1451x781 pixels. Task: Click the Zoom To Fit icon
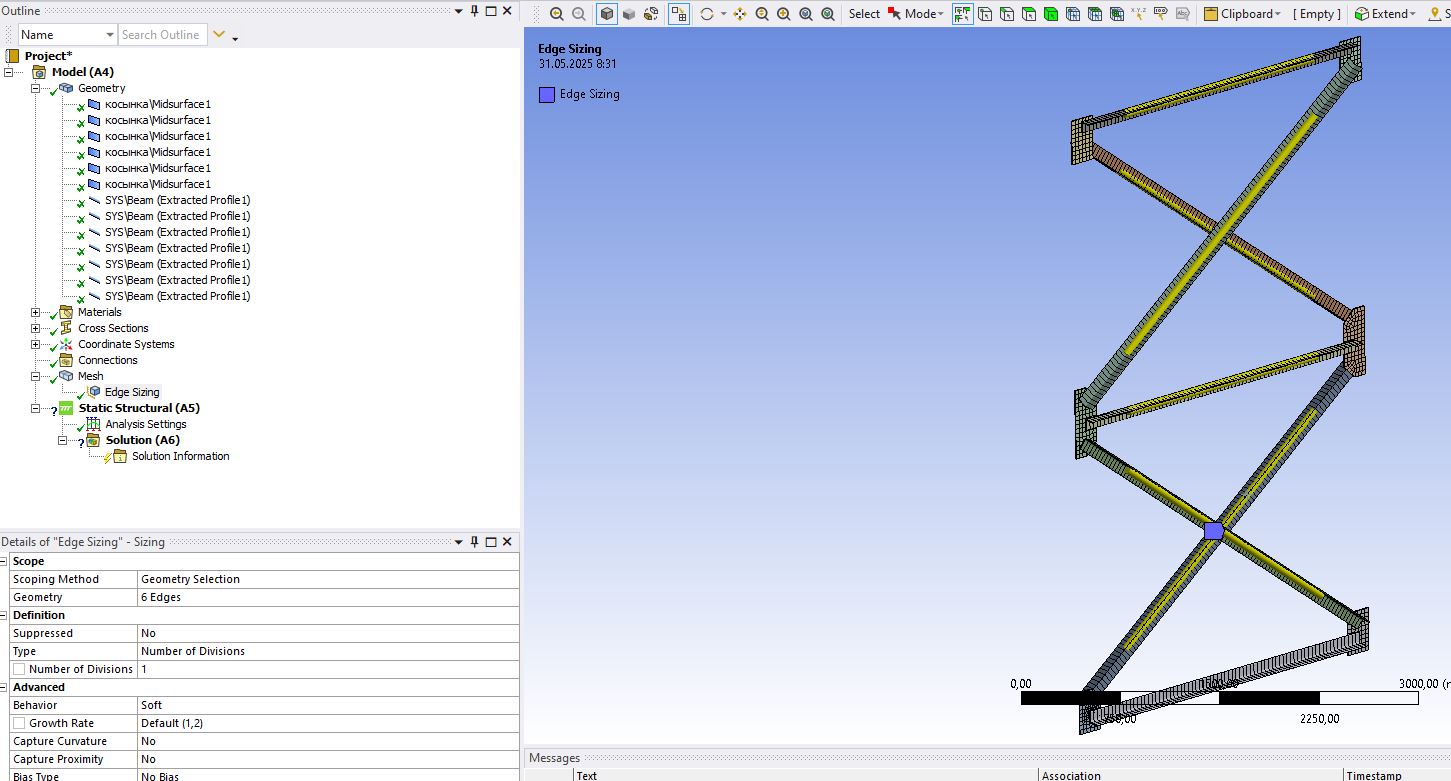pos(806,14)
